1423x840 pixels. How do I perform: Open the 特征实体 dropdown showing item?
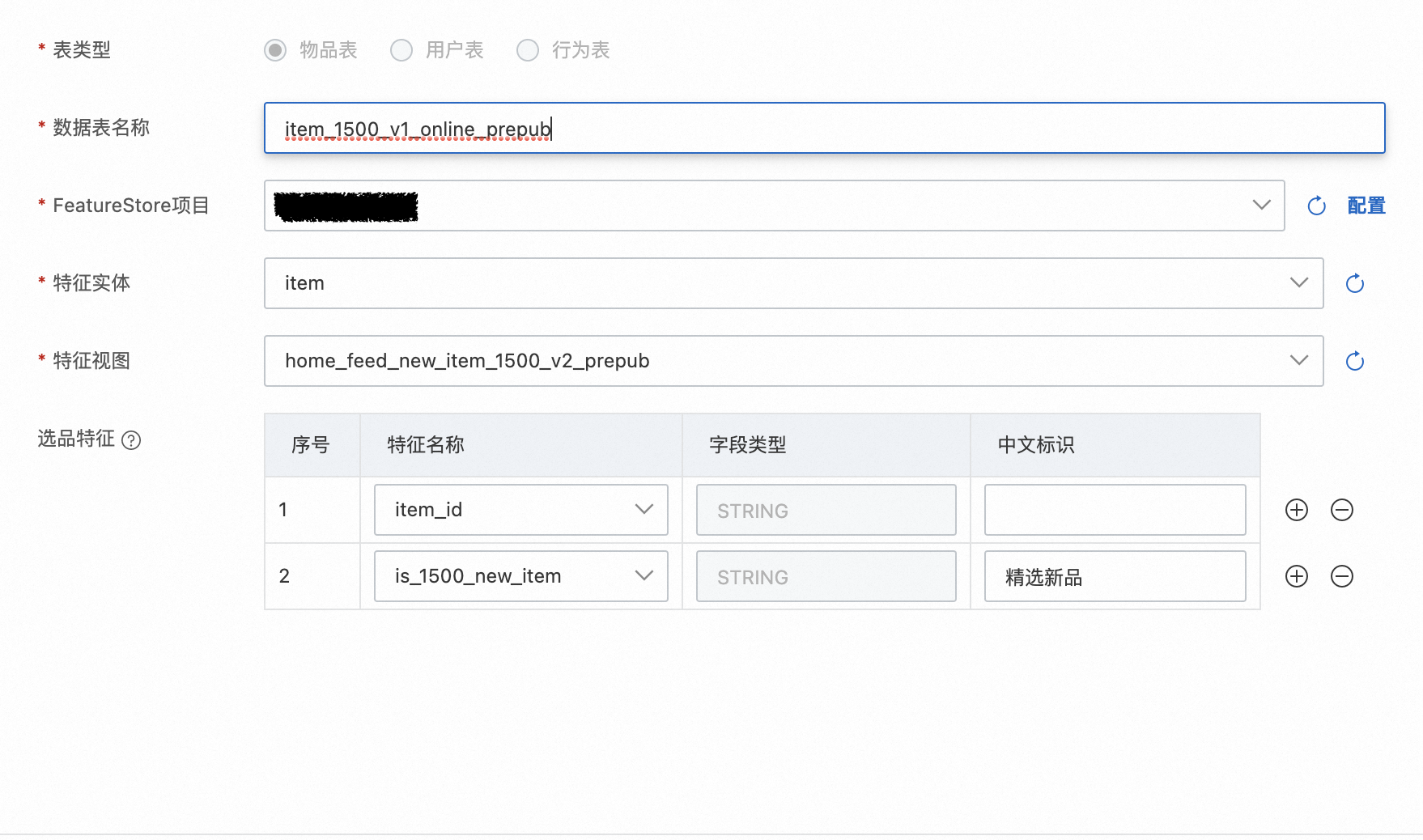point(794,283)
